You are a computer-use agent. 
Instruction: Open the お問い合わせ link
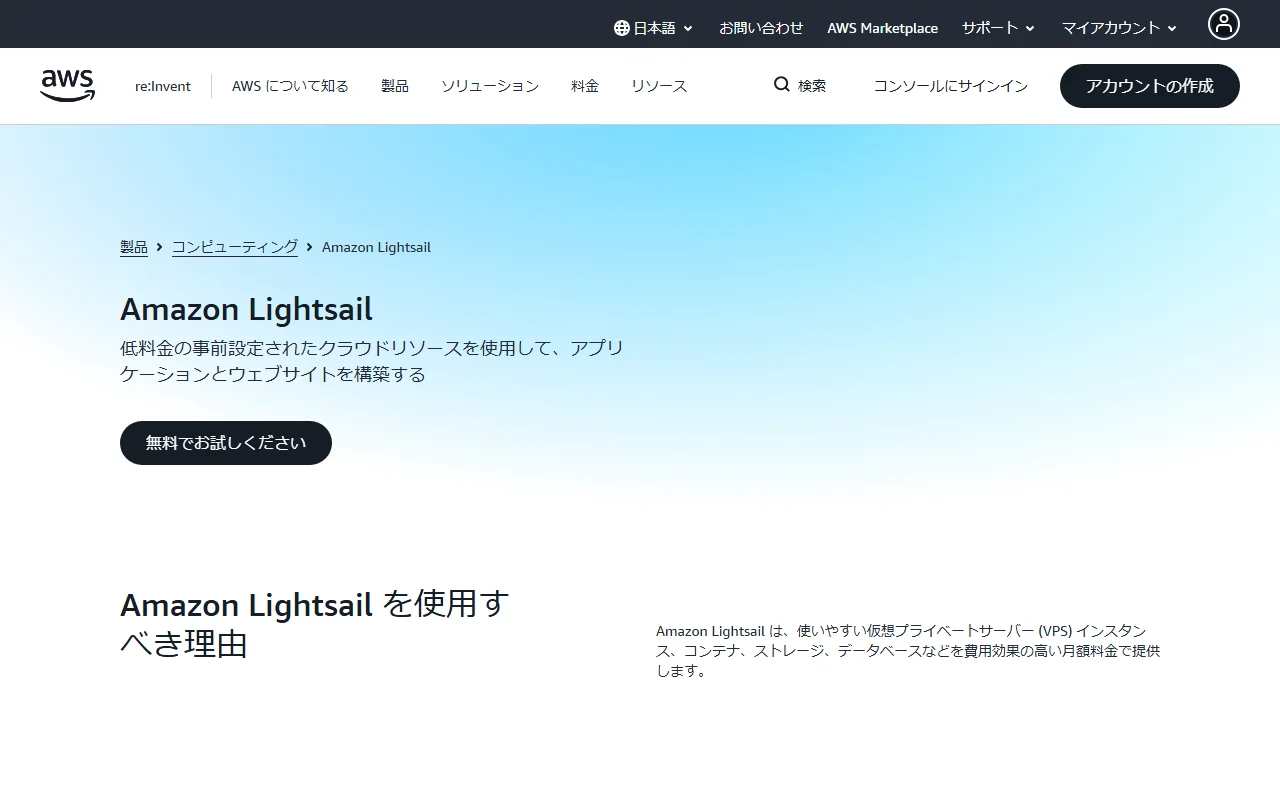coord(761,28)
